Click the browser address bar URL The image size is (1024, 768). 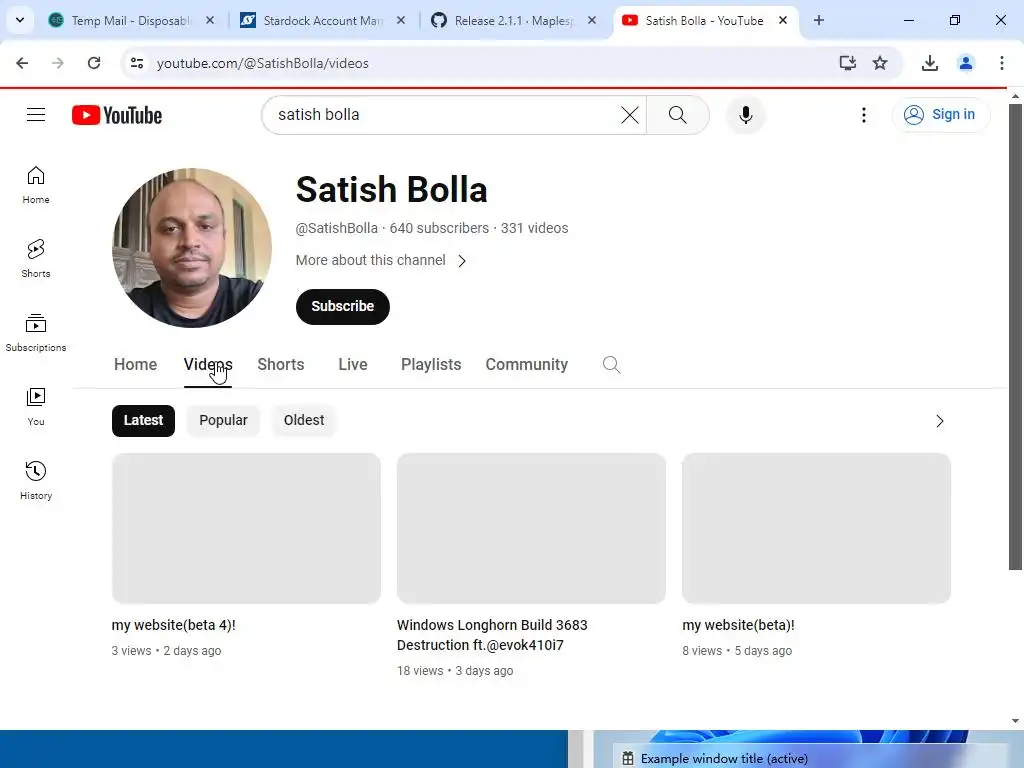(263, 63)
